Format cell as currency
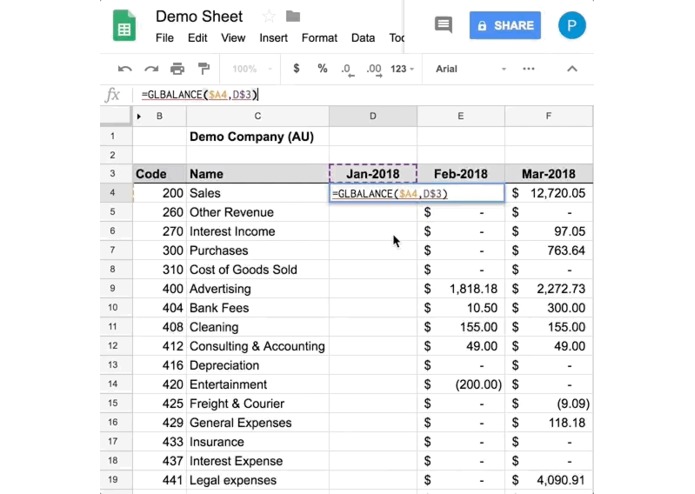695x494 pixels. click(296, 69)
